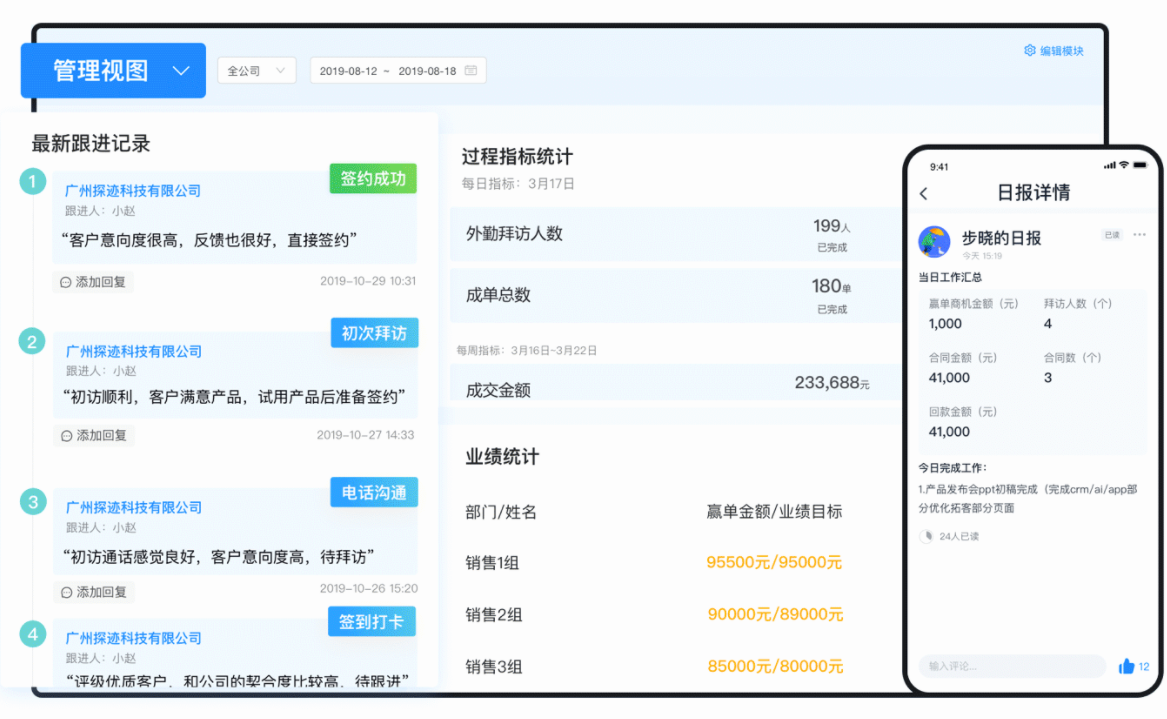Expand the 管理视图 view dropdown

181,71
